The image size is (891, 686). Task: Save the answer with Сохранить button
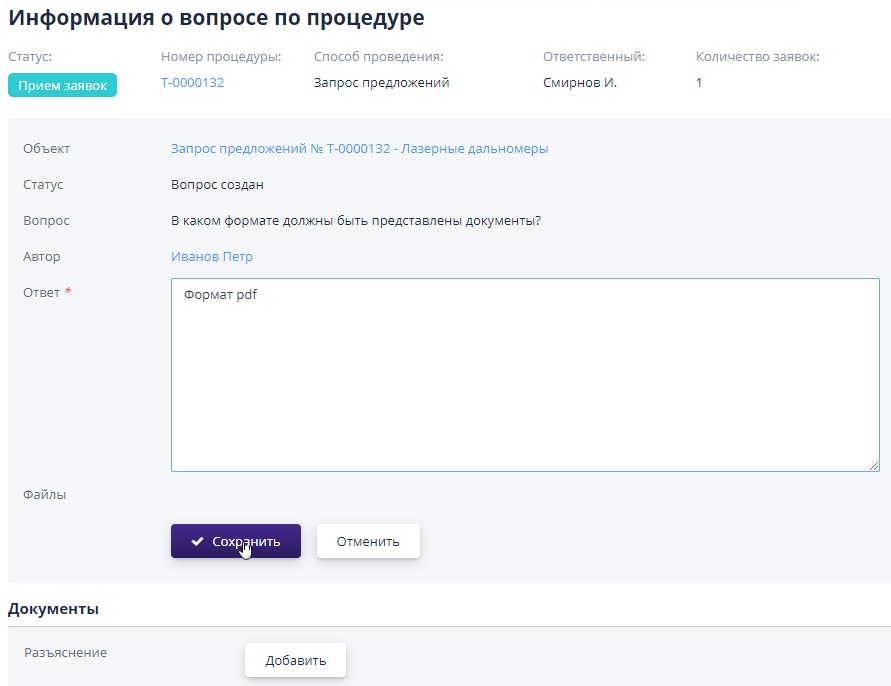point(235,540)
